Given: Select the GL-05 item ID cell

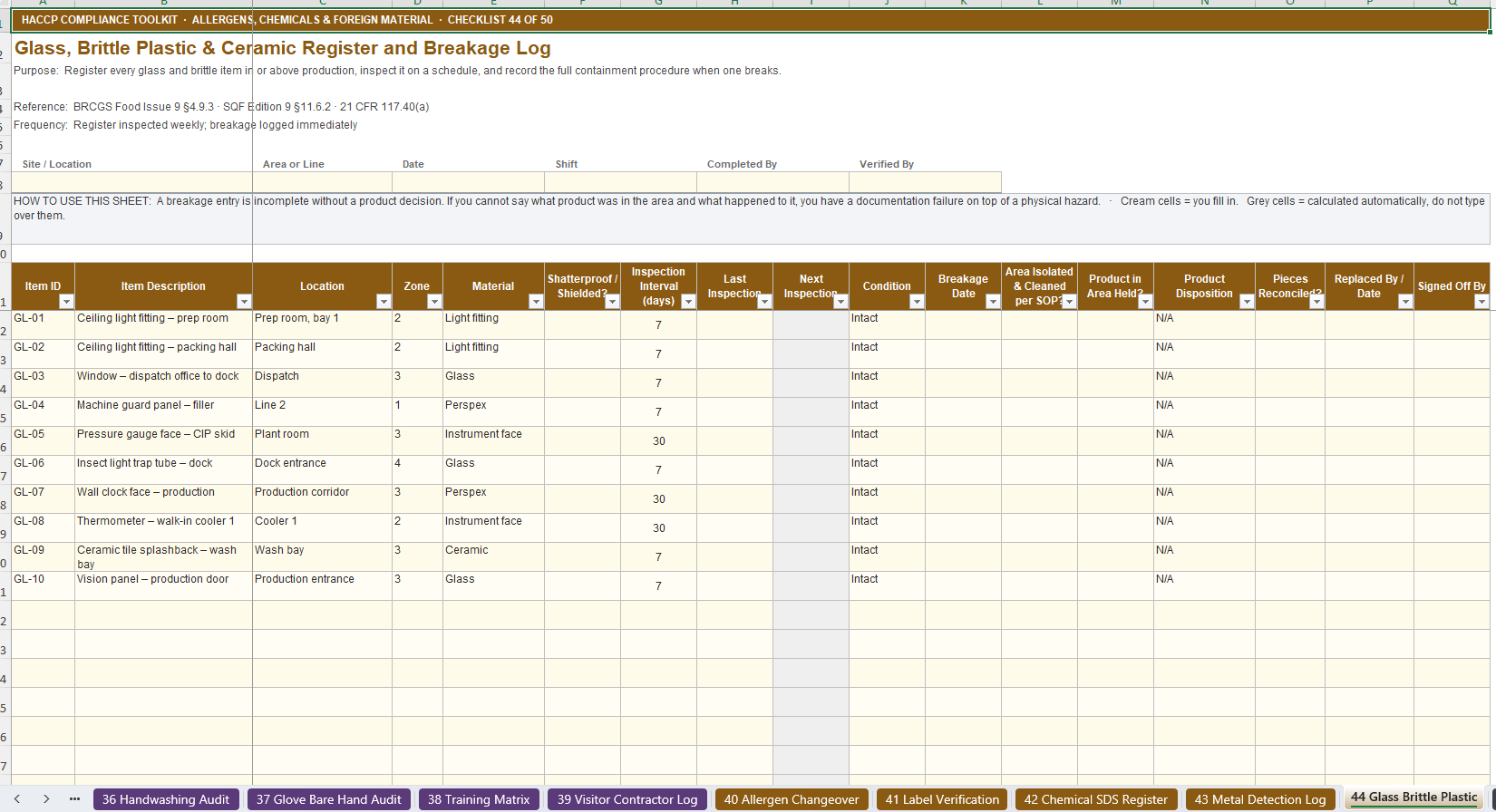Looking at the screenshot, I should [44, 440].
